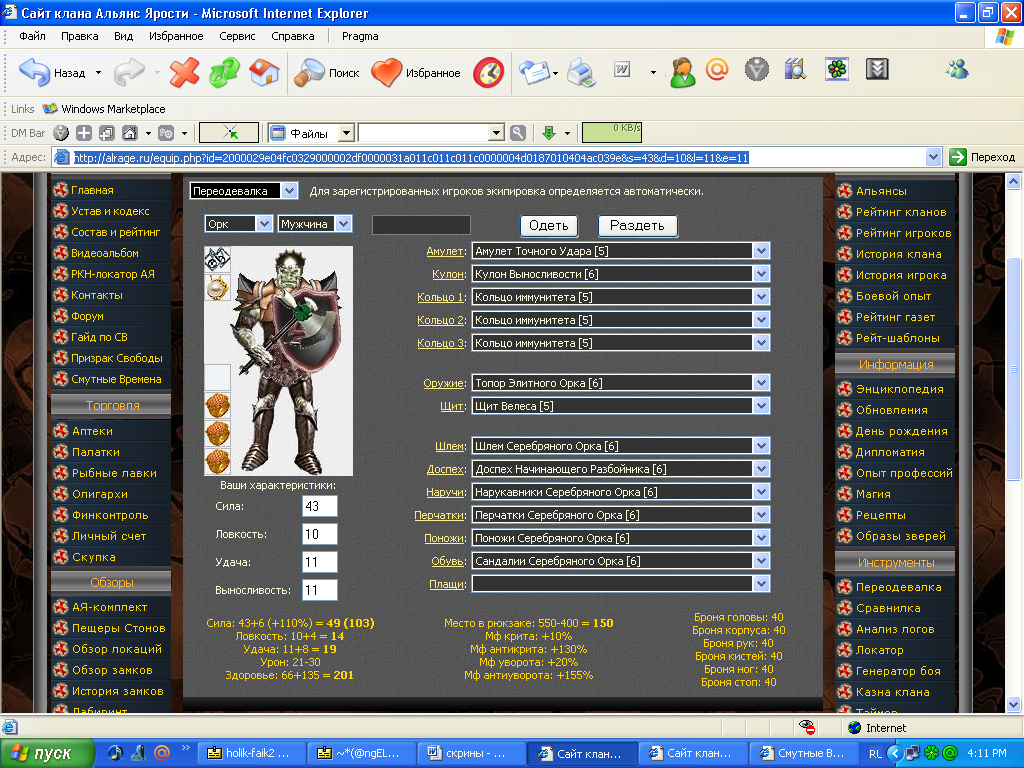Open the Аптеки link under Торговля
Screen dimensions: 1024x768
coord(92,431)
